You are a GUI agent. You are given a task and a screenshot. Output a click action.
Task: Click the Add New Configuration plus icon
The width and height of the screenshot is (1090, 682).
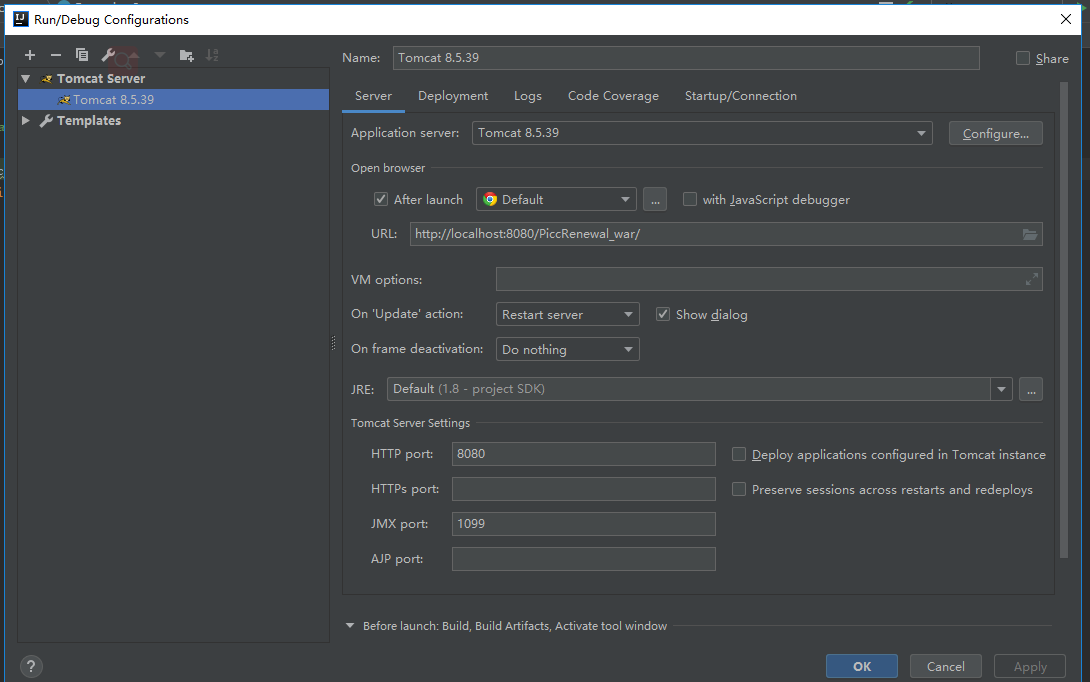30,55
